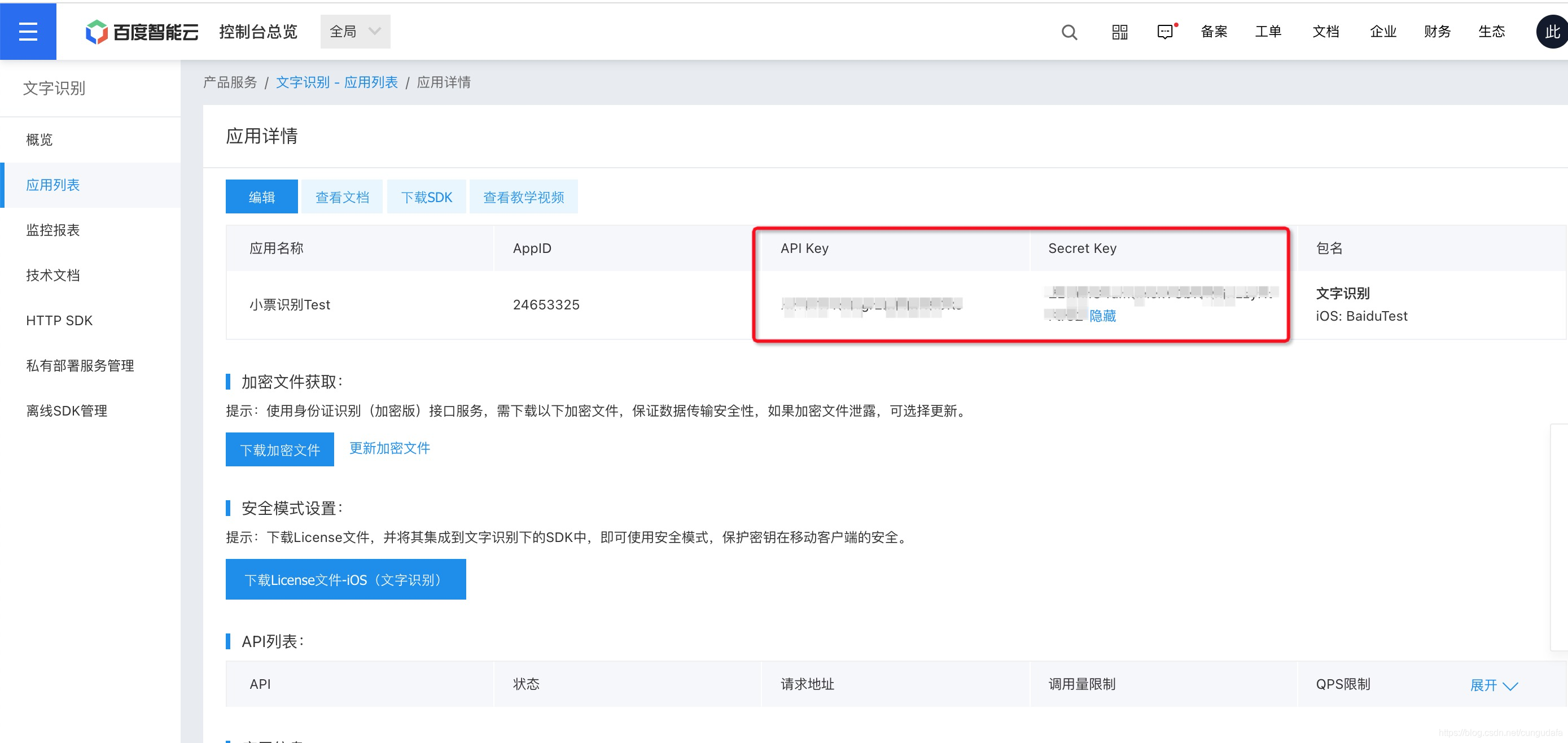
Task: Open breadcrumb link 文字识别 - 应用列表
Action: pos(336,82)
